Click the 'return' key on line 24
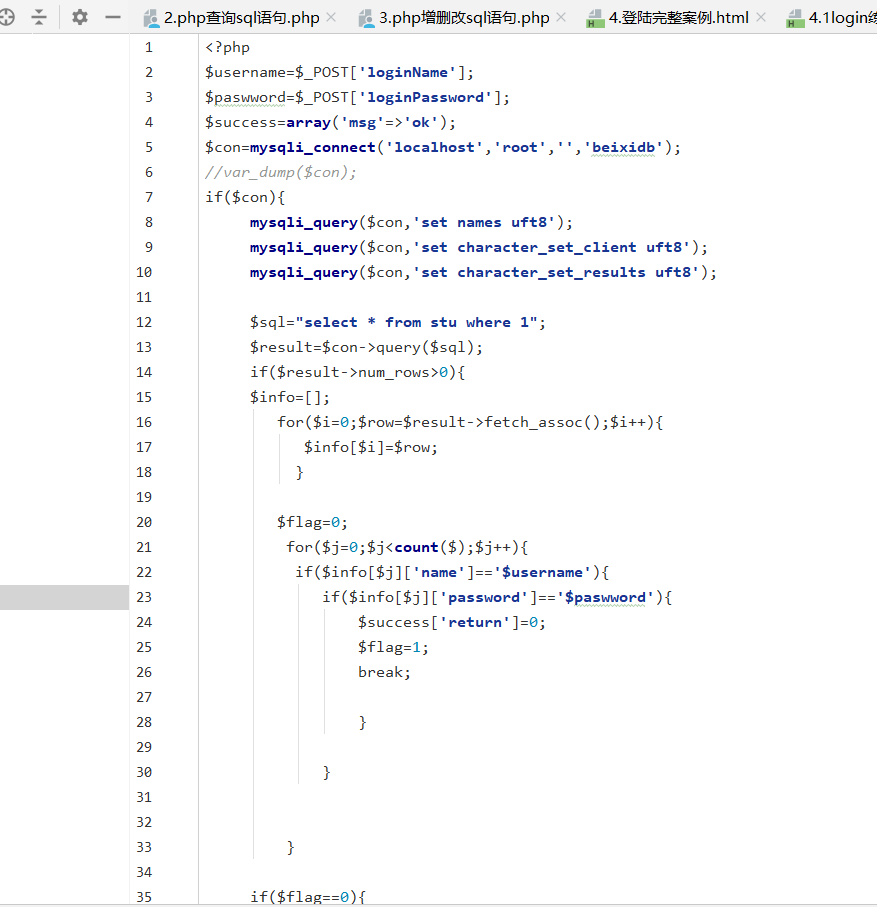Screen dimensions: 877x907 475,622
